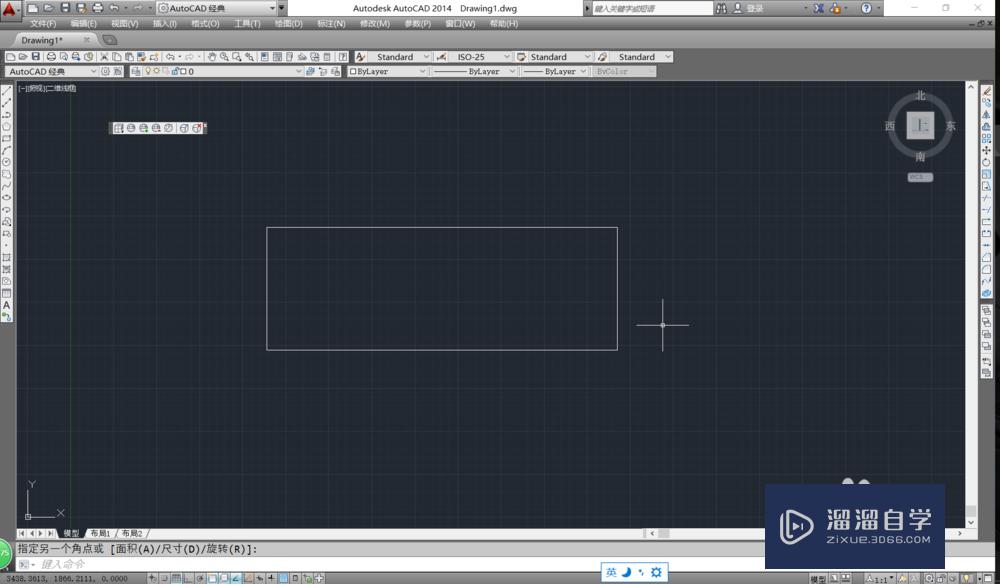Click the Dimension Style icon beside ISO-25
The width and height of the screenshot is (1000, 584).
[441, 57]
